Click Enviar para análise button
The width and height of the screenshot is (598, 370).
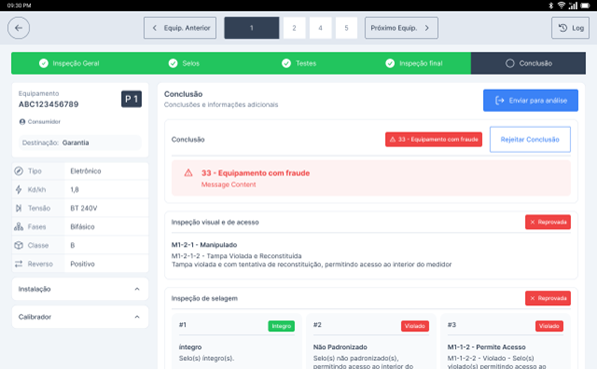coord(530,100)
